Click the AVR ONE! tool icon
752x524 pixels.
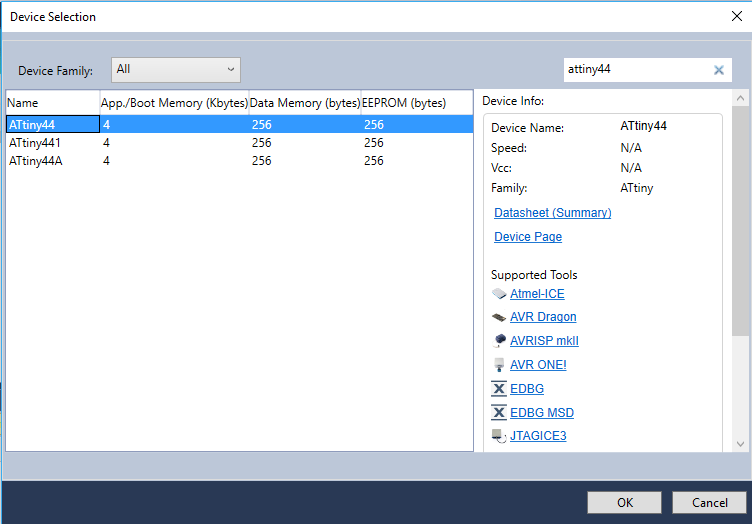[x=499, y=365]
